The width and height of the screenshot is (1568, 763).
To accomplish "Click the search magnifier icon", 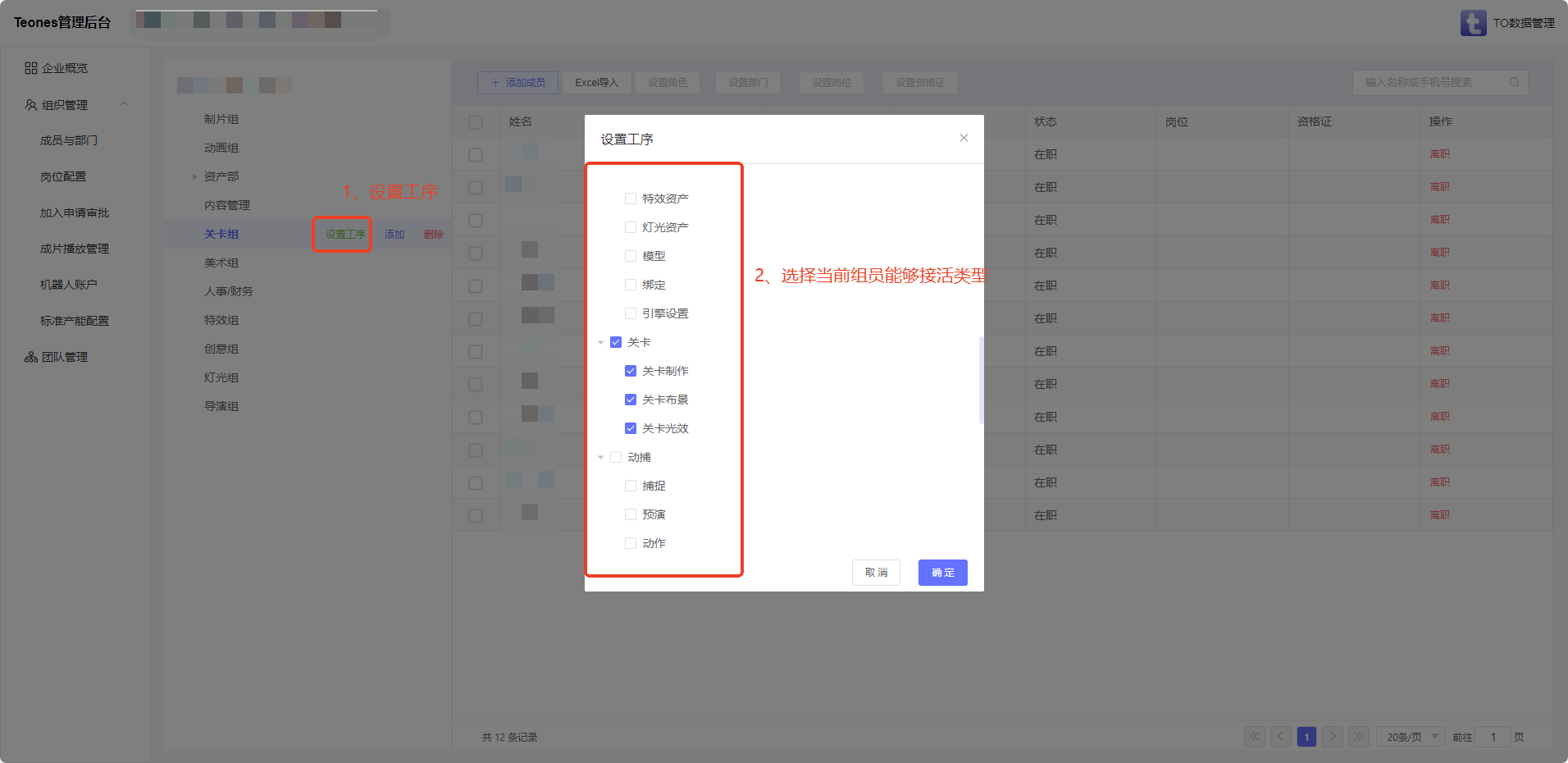I will 1514,82.
